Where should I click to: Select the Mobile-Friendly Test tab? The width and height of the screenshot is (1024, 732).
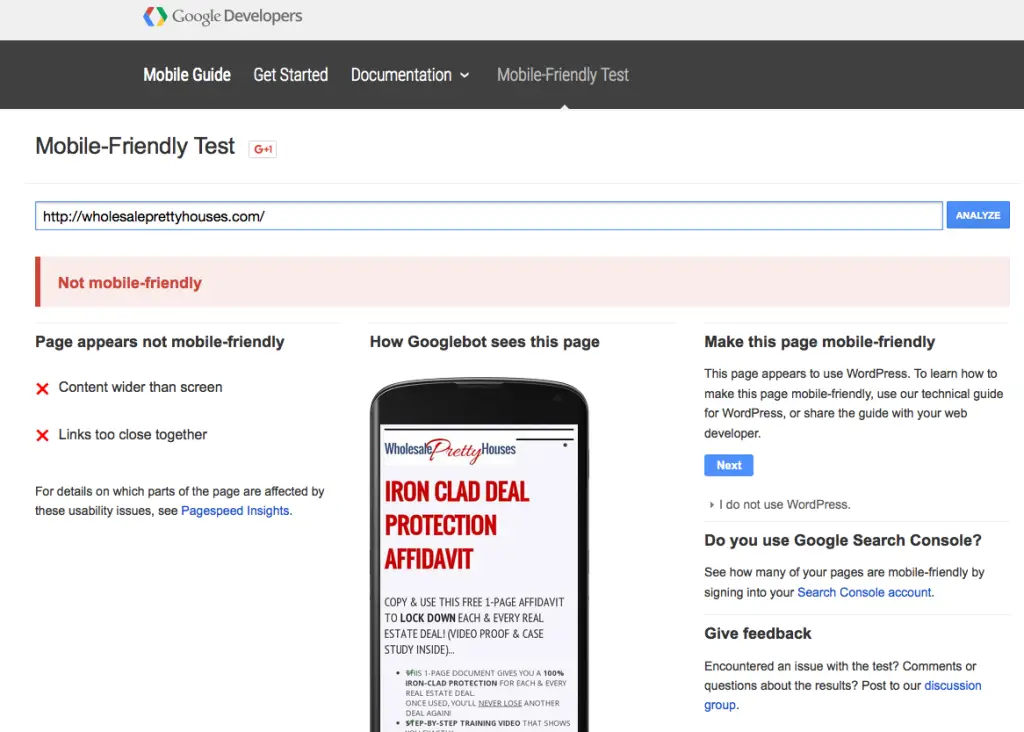point(563,75)
